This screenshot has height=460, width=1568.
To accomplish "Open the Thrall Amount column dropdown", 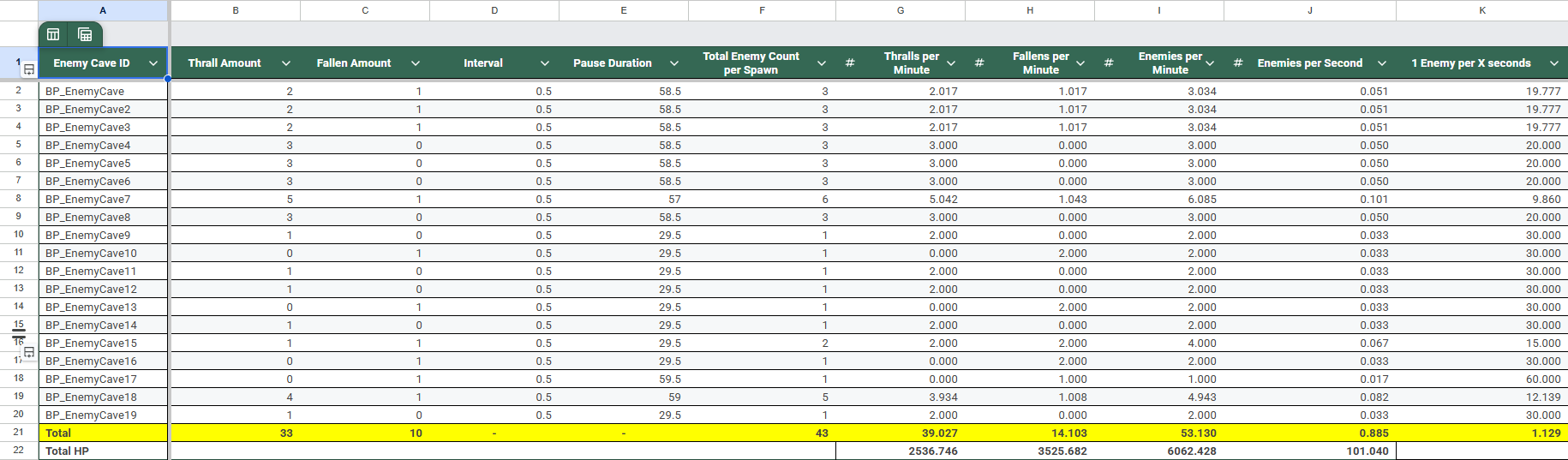I will tap(286, 63).
